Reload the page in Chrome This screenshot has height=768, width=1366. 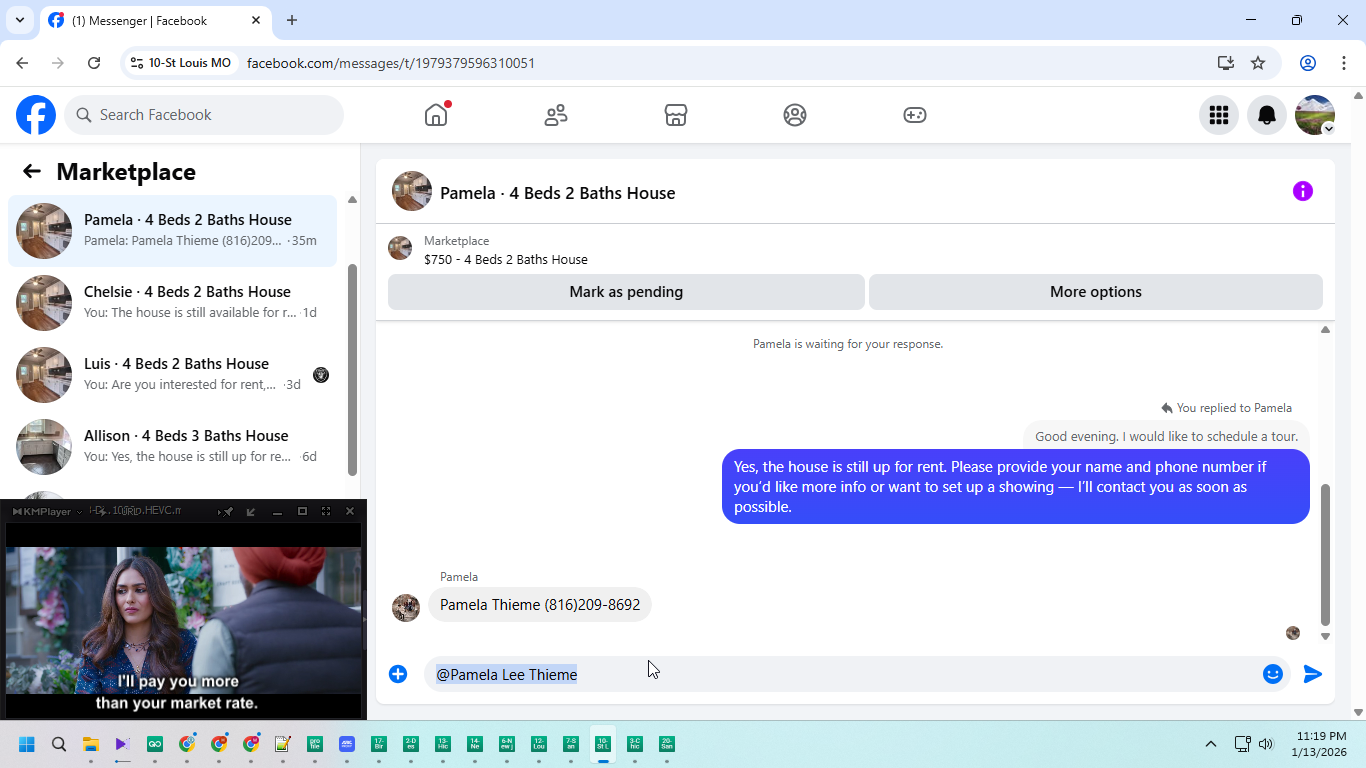point(94,63)
